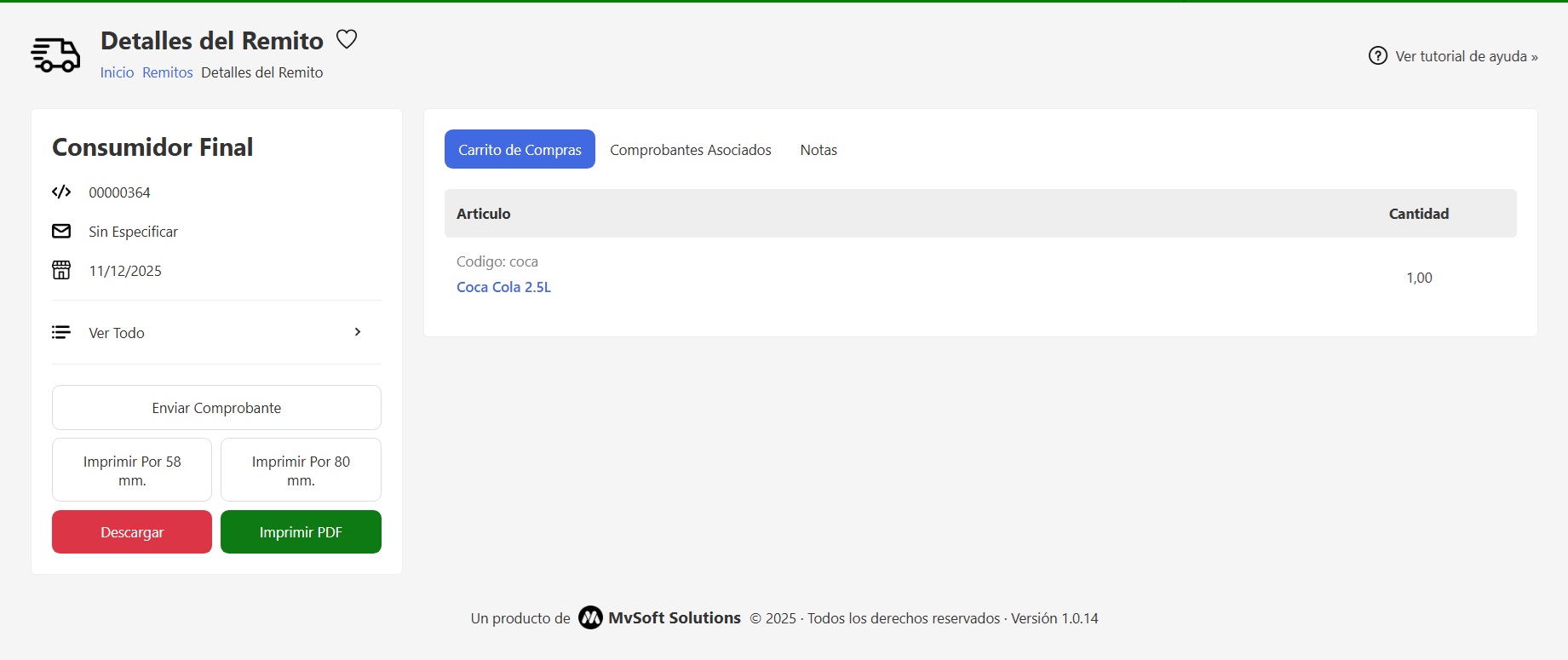Go to Remitos breadcrumb link
The height and width of the screenshot is (660, 1568).
pos(167,72)
